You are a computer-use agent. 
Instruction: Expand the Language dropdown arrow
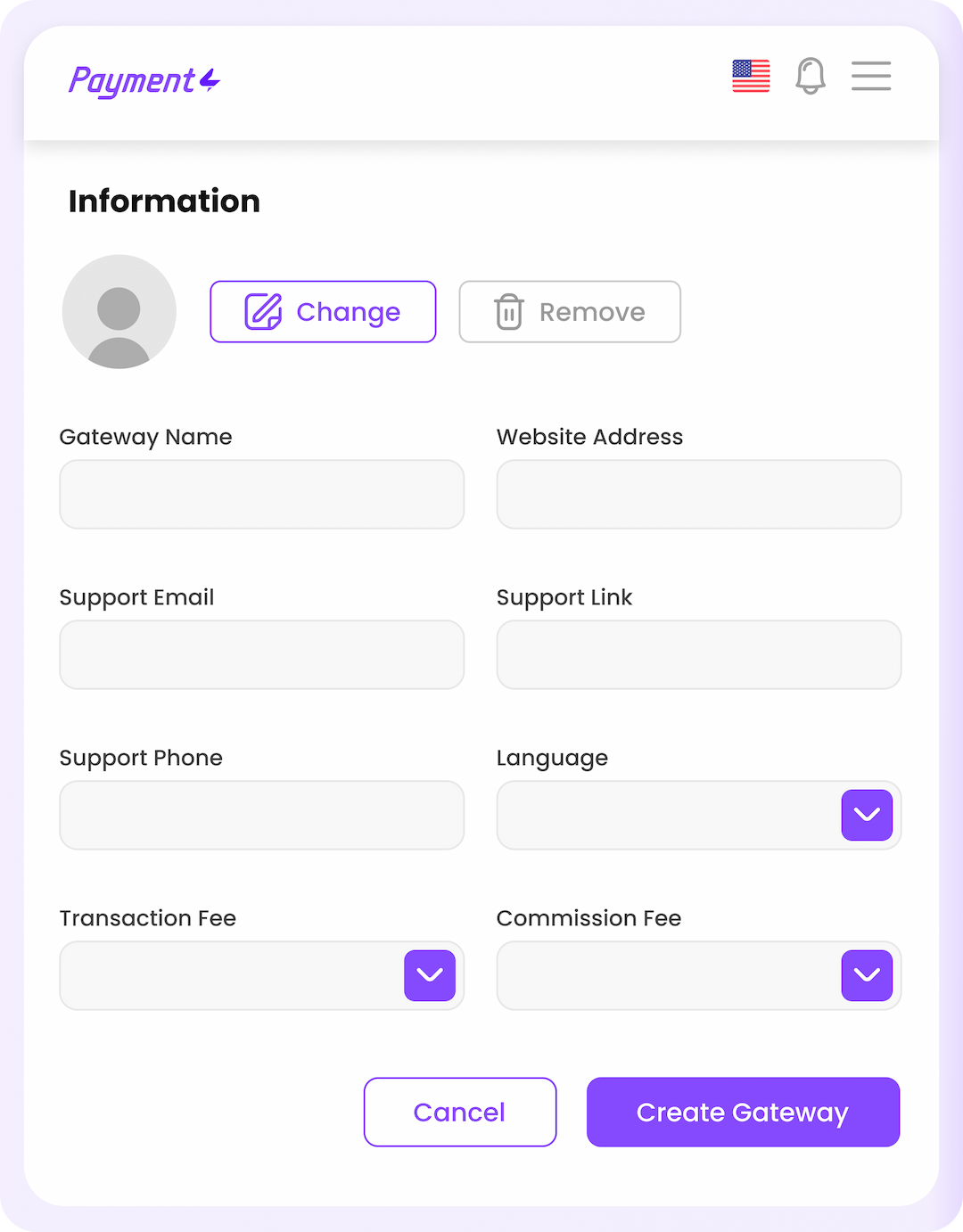pyautogui.click(x=867, y=815)
